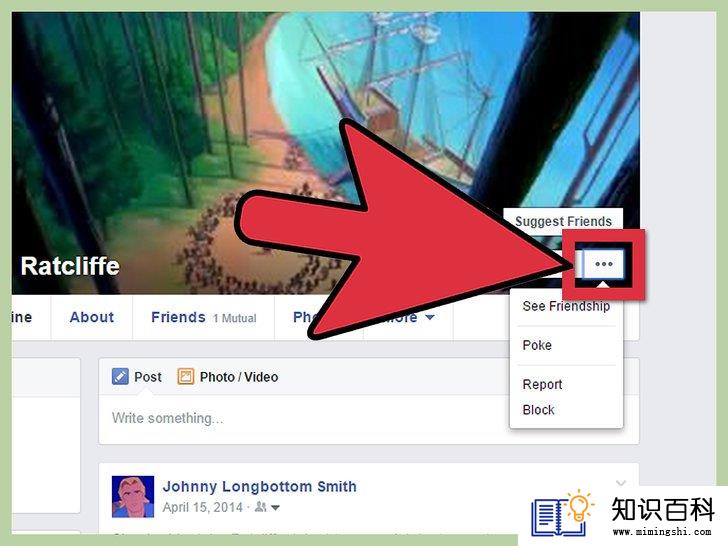Image resolution: width=728 pixels, height=546 pixels.
Task: Expand the post options chevron
Action: pyautogui.click(x=621, y=483)
